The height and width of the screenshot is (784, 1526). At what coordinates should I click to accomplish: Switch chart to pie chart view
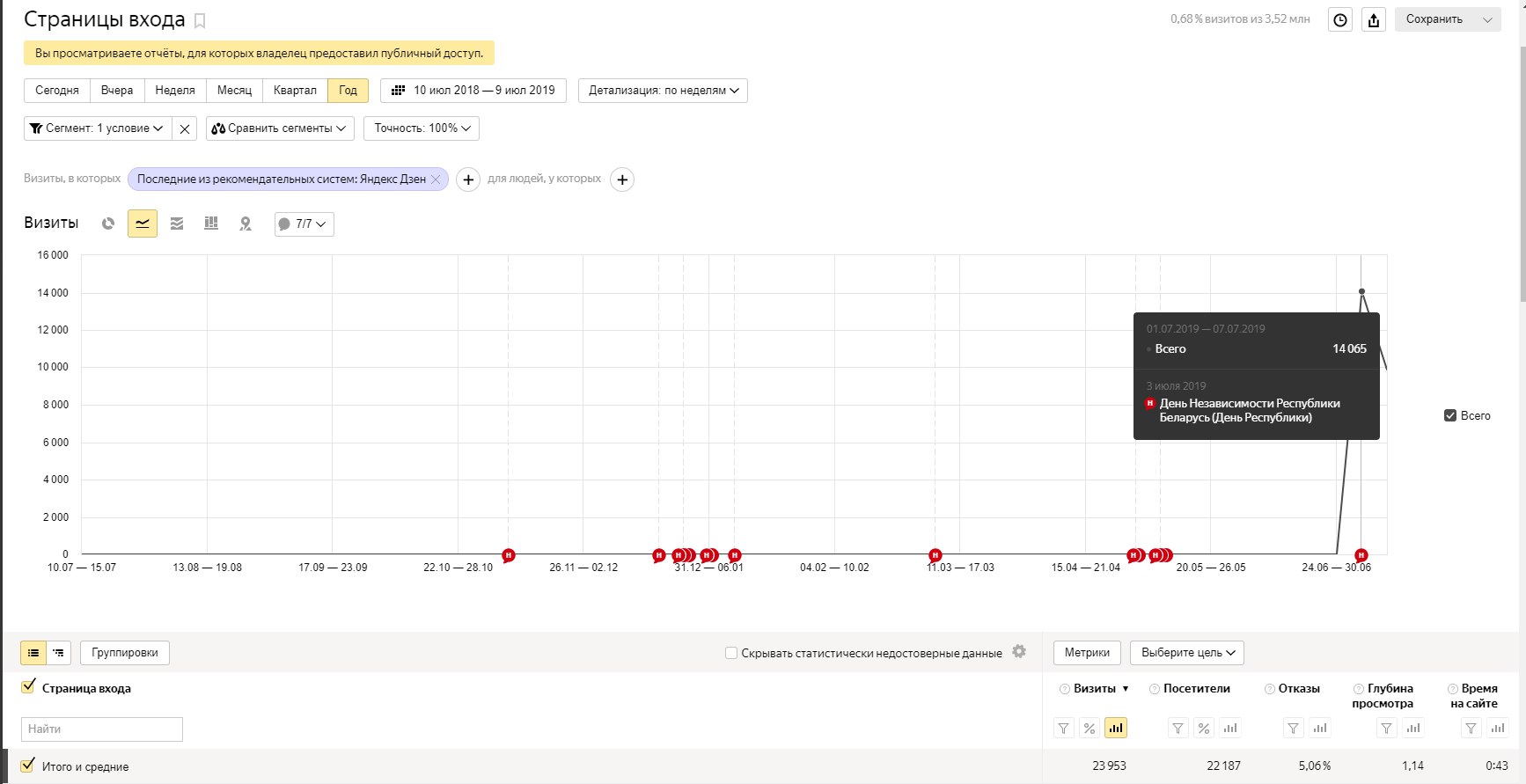click(108, 223)
